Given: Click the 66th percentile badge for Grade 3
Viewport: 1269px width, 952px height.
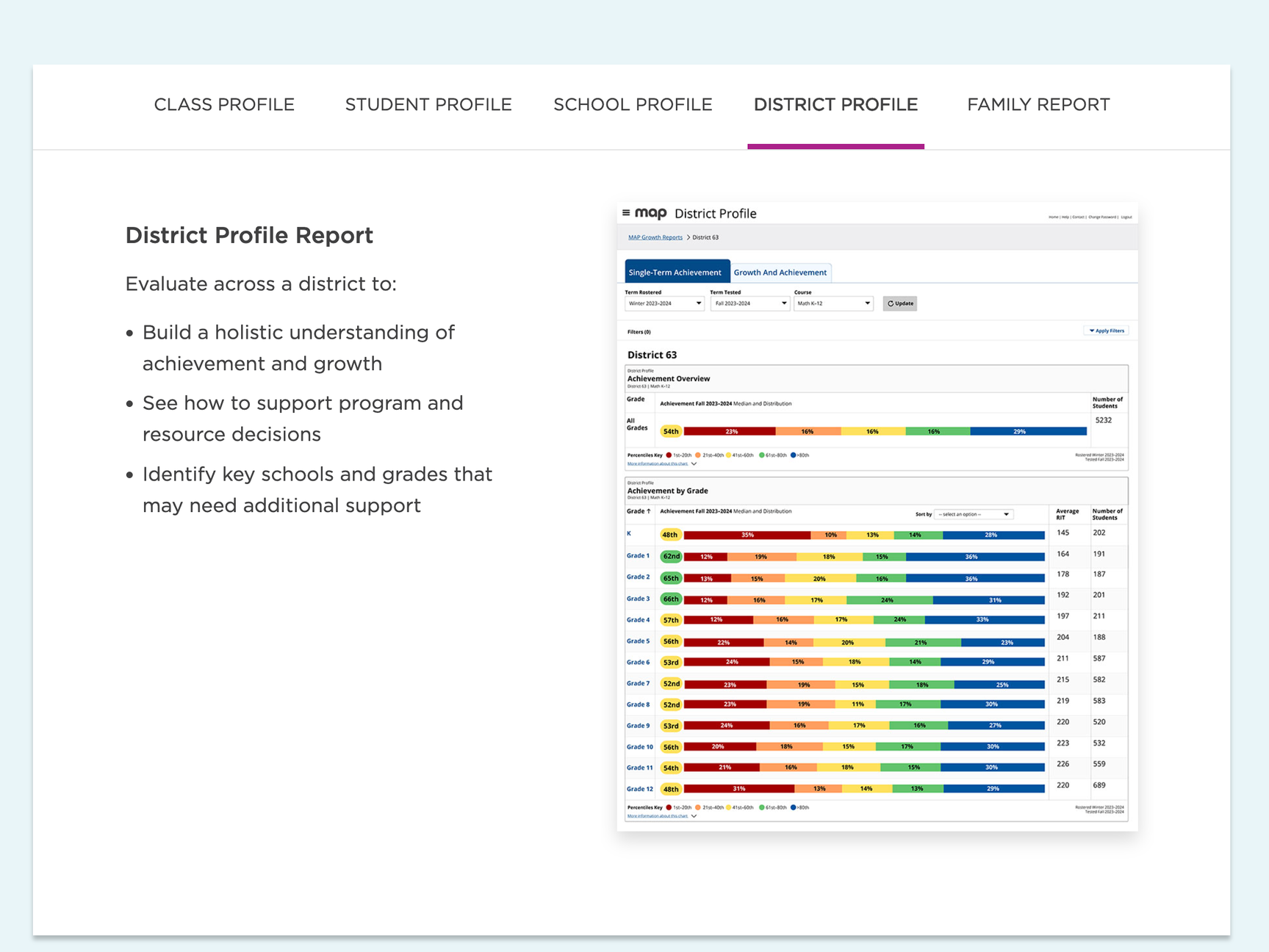Looking at the screenshot, I should tap(671, 599).
